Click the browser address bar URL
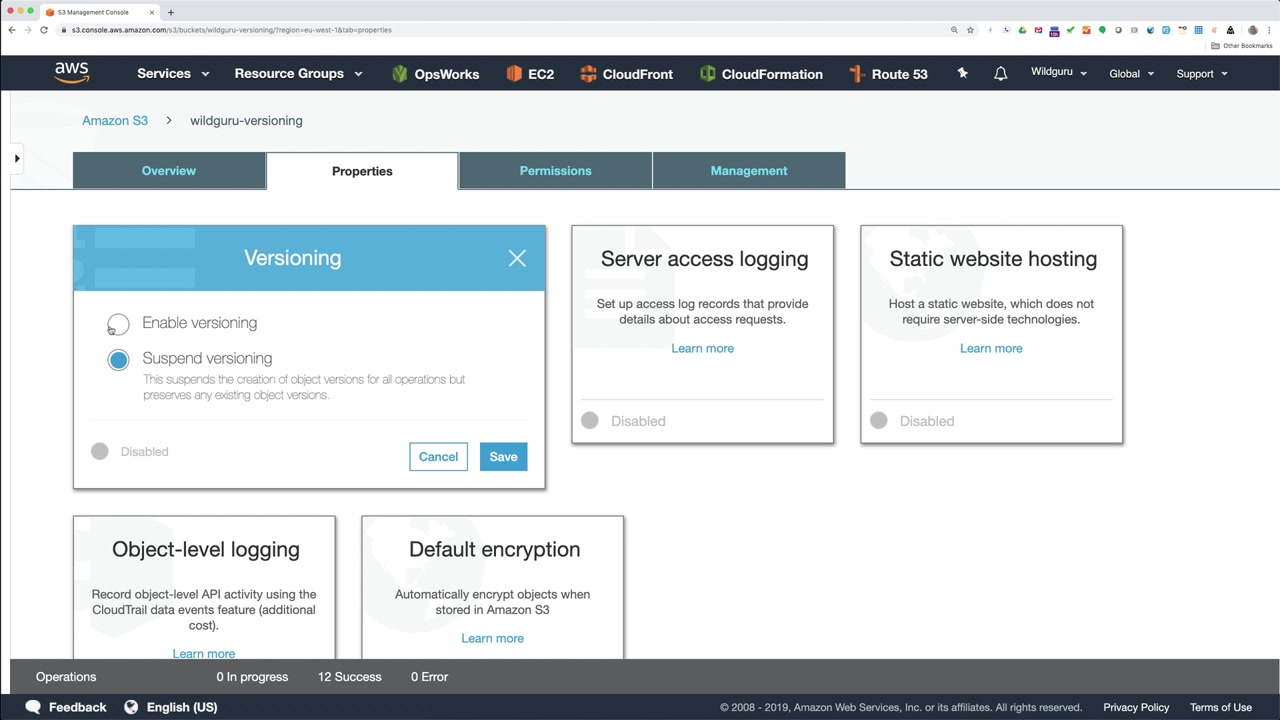The image size is (1280, 720). coord(232,30)
